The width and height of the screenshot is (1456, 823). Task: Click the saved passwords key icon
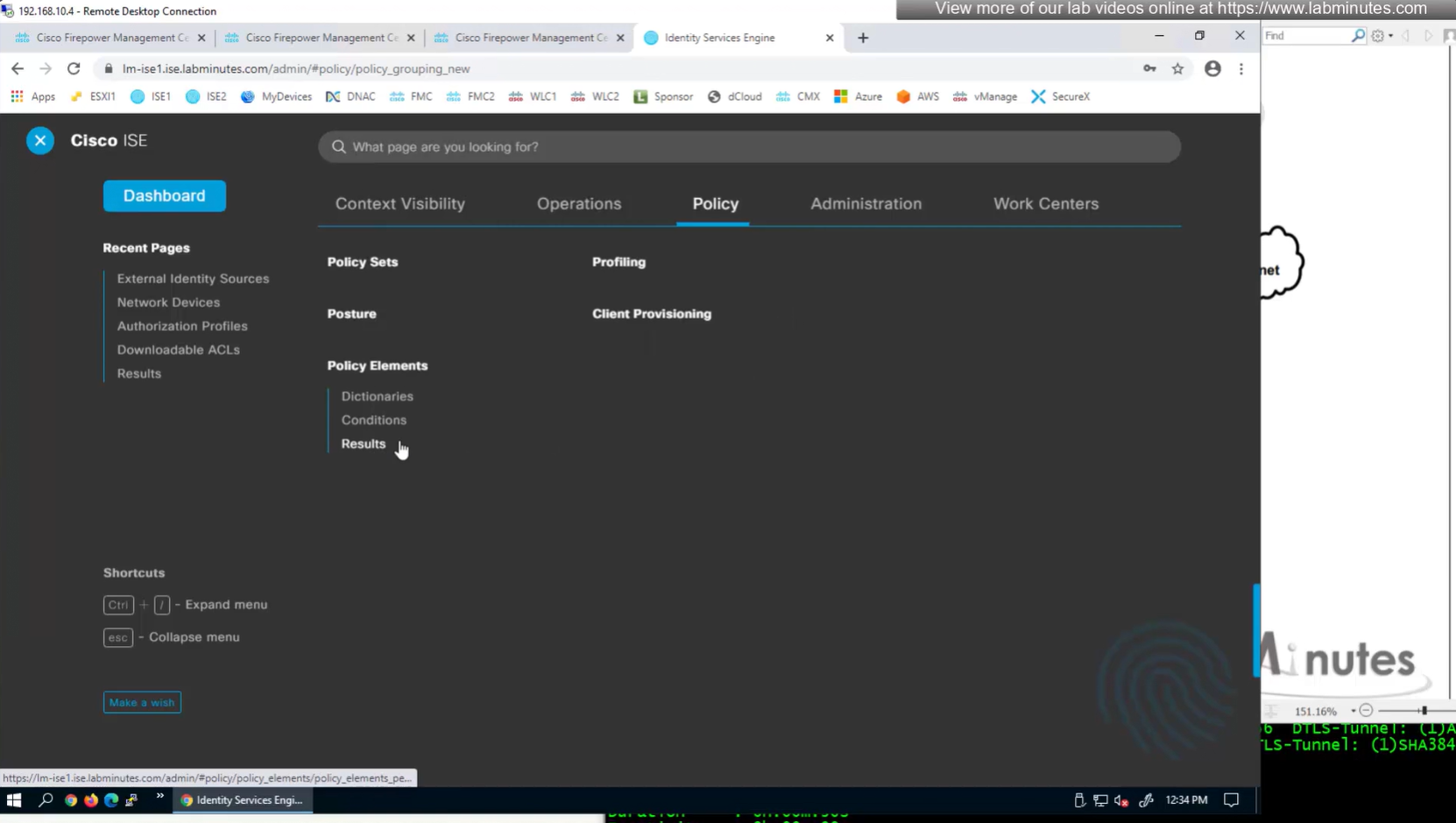[x=1149, y=68]
